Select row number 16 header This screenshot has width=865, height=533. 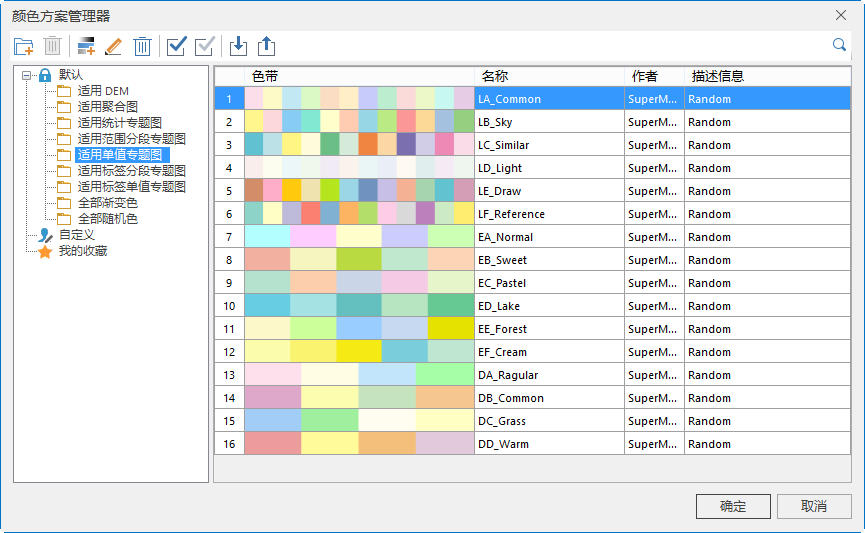pyautogui.click(x=229, y=444)
